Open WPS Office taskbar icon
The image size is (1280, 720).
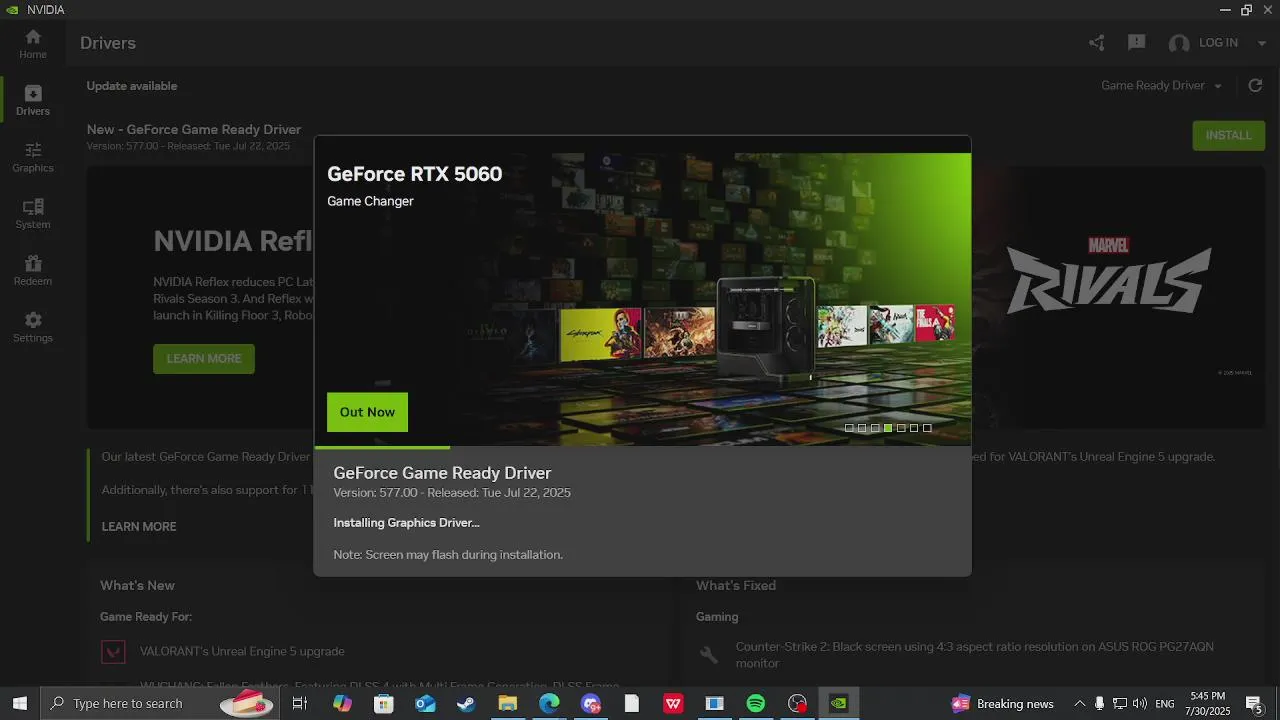pyautogui.click(x=674, y=704)
